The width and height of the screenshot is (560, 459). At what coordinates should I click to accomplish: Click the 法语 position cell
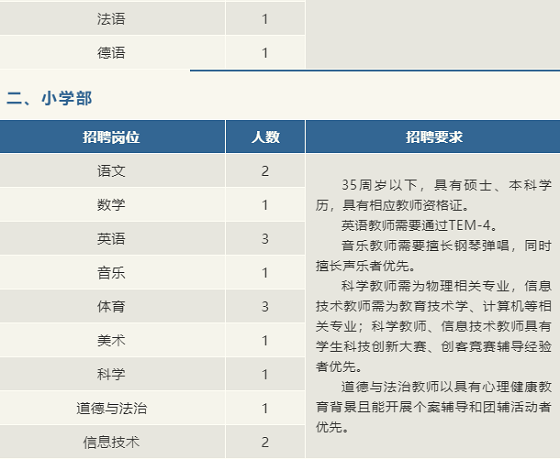tap(112, 19)
